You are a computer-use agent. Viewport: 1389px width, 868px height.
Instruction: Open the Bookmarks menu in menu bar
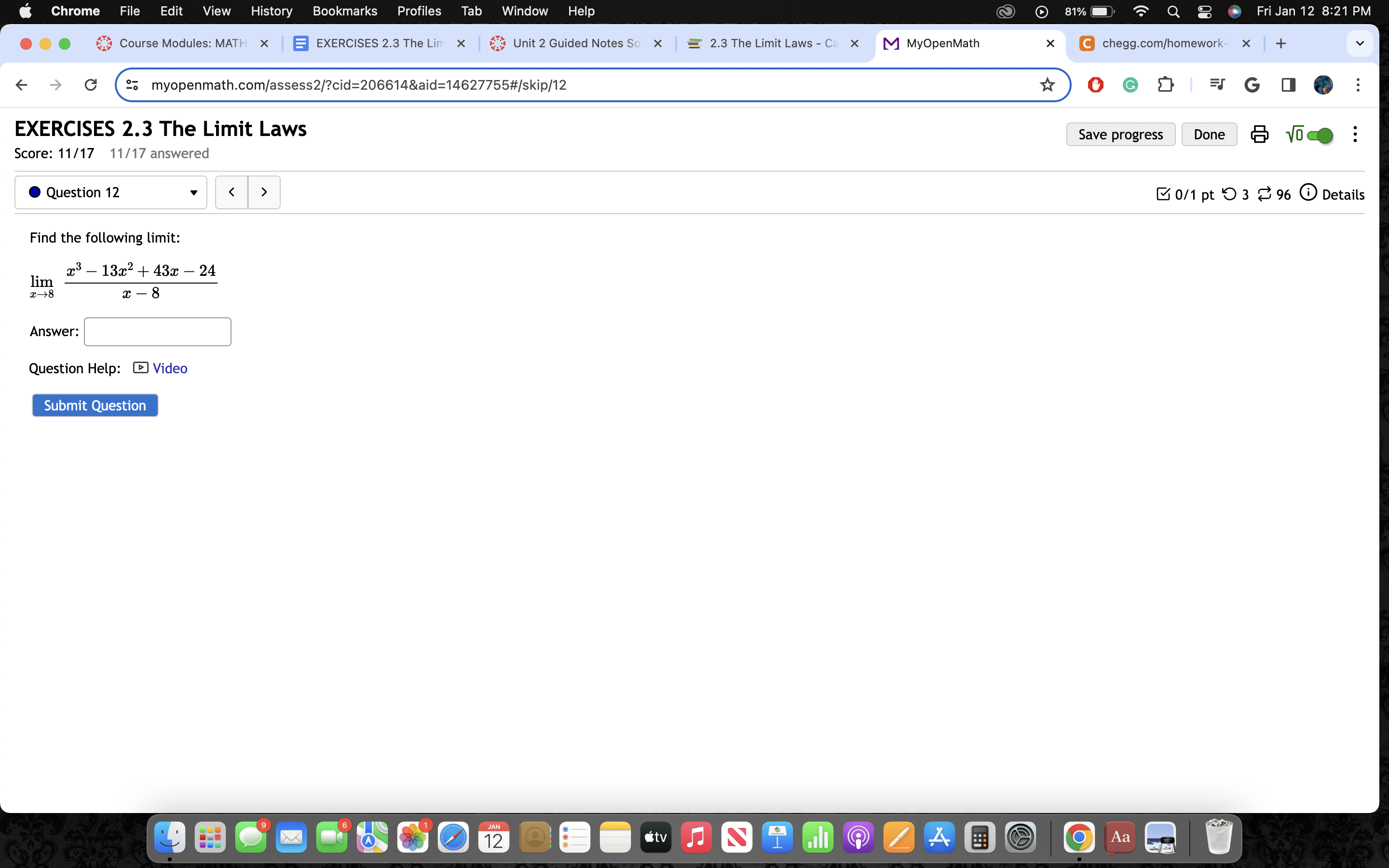point(344,11)
